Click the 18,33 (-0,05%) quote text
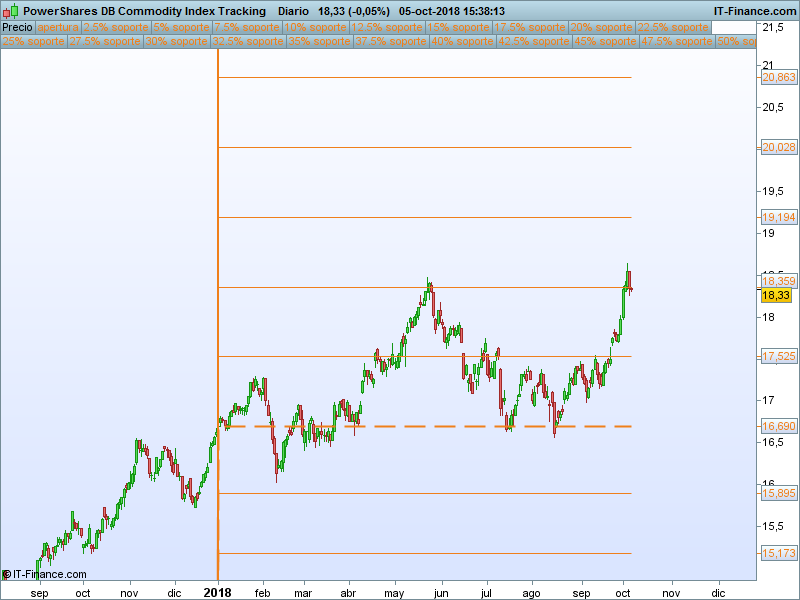 [x=354, y=11]
